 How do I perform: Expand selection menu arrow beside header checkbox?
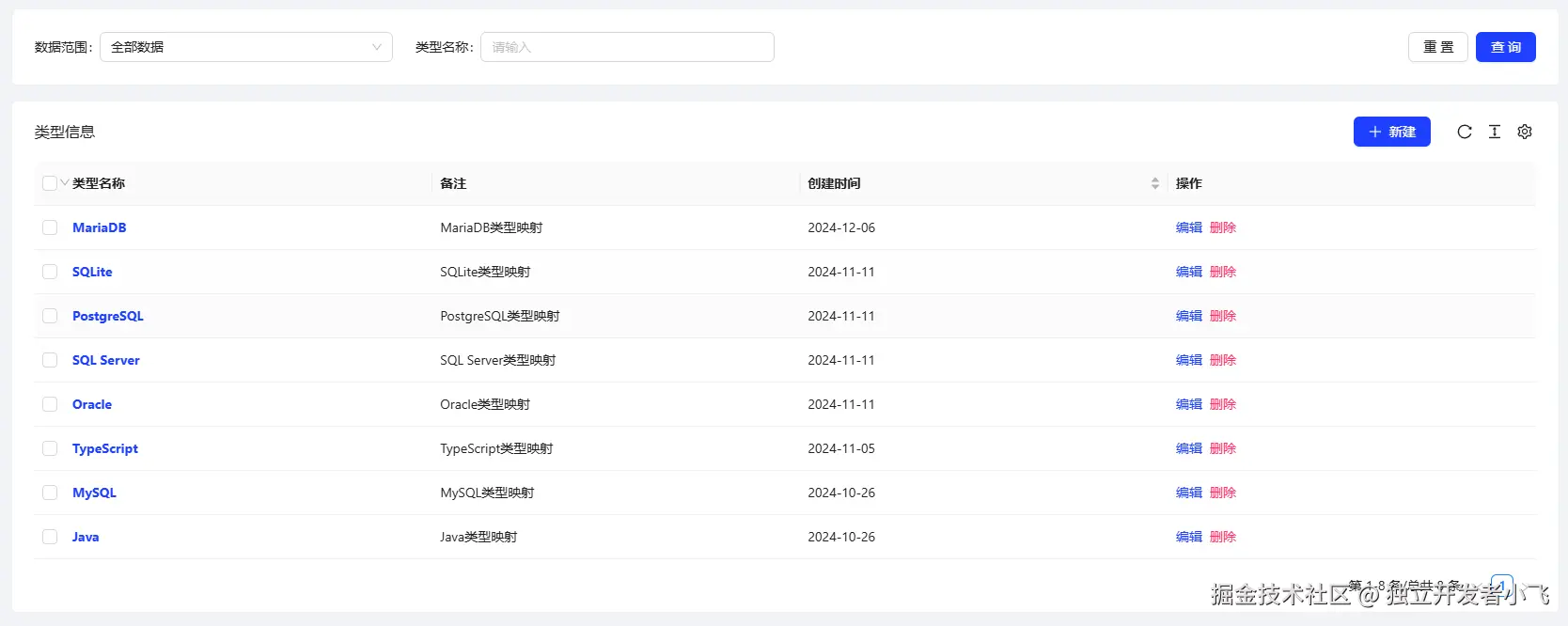point(64,182)
